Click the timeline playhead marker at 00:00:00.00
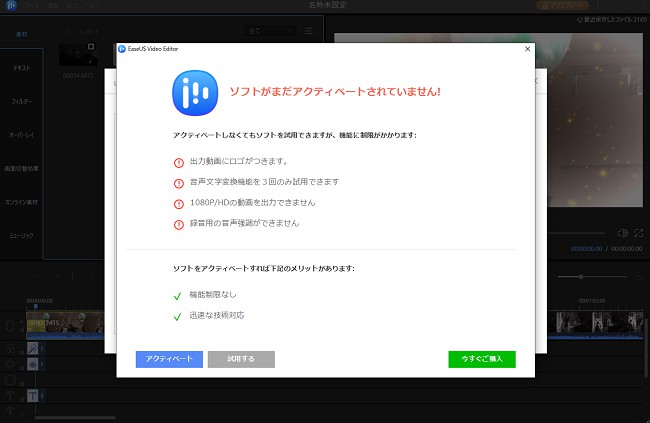The width and height of the screenshot is (650, 423). pyautogui.click(x=36, y=307)
